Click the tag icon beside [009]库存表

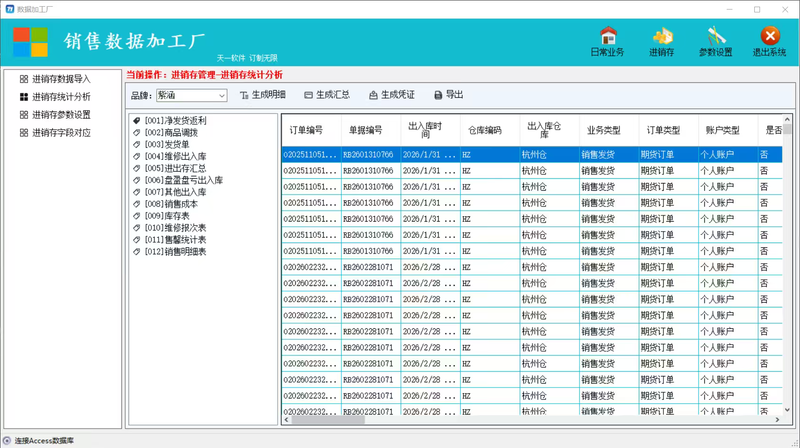point(137,216)
